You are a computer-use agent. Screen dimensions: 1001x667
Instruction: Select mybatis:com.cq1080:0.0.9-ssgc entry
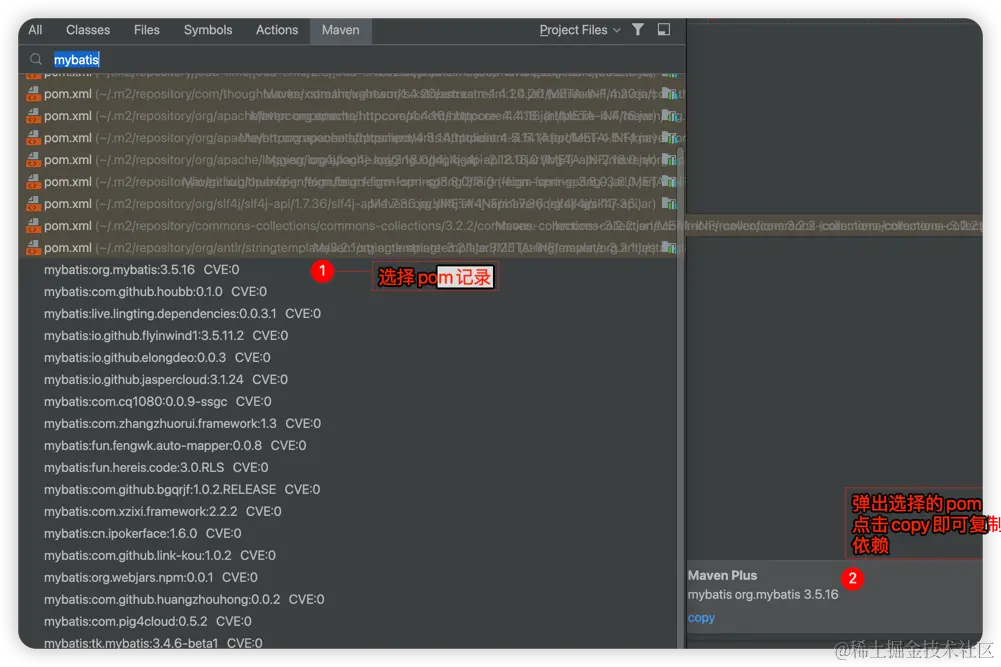click(x=157, y=401)
